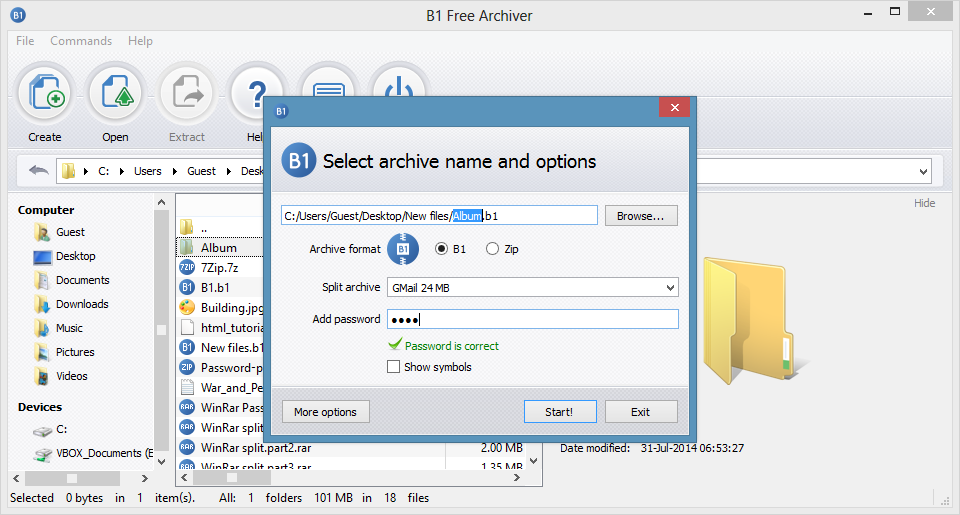Click file list horizontal scrollbar right arrow
This screenshot has width=960, height=515.
517,478
